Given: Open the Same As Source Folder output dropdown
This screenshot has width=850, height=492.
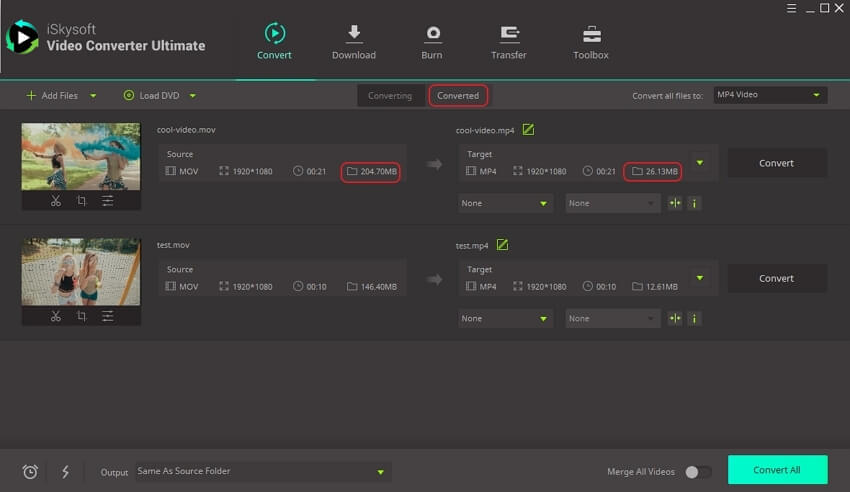Looking at the screenshot, I should pyautogui.click(x=262, y=471).
